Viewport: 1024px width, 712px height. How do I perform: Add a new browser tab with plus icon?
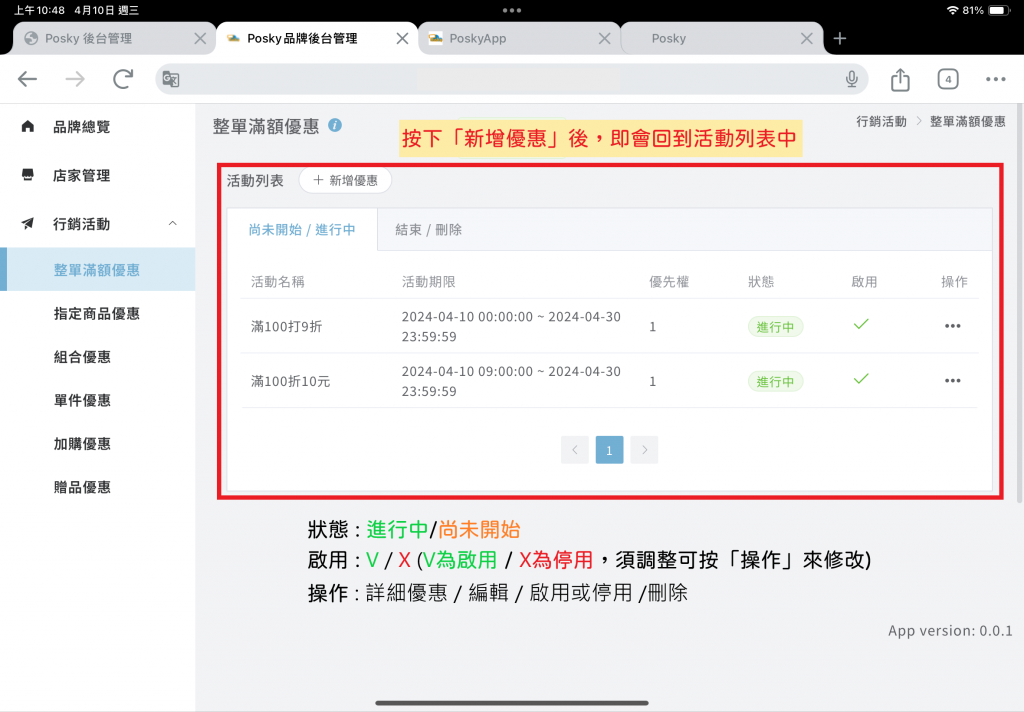[840, 39]
